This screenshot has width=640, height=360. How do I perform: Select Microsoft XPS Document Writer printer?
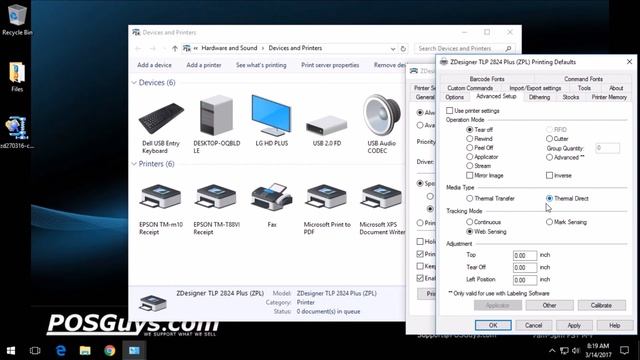coord(382,209)
